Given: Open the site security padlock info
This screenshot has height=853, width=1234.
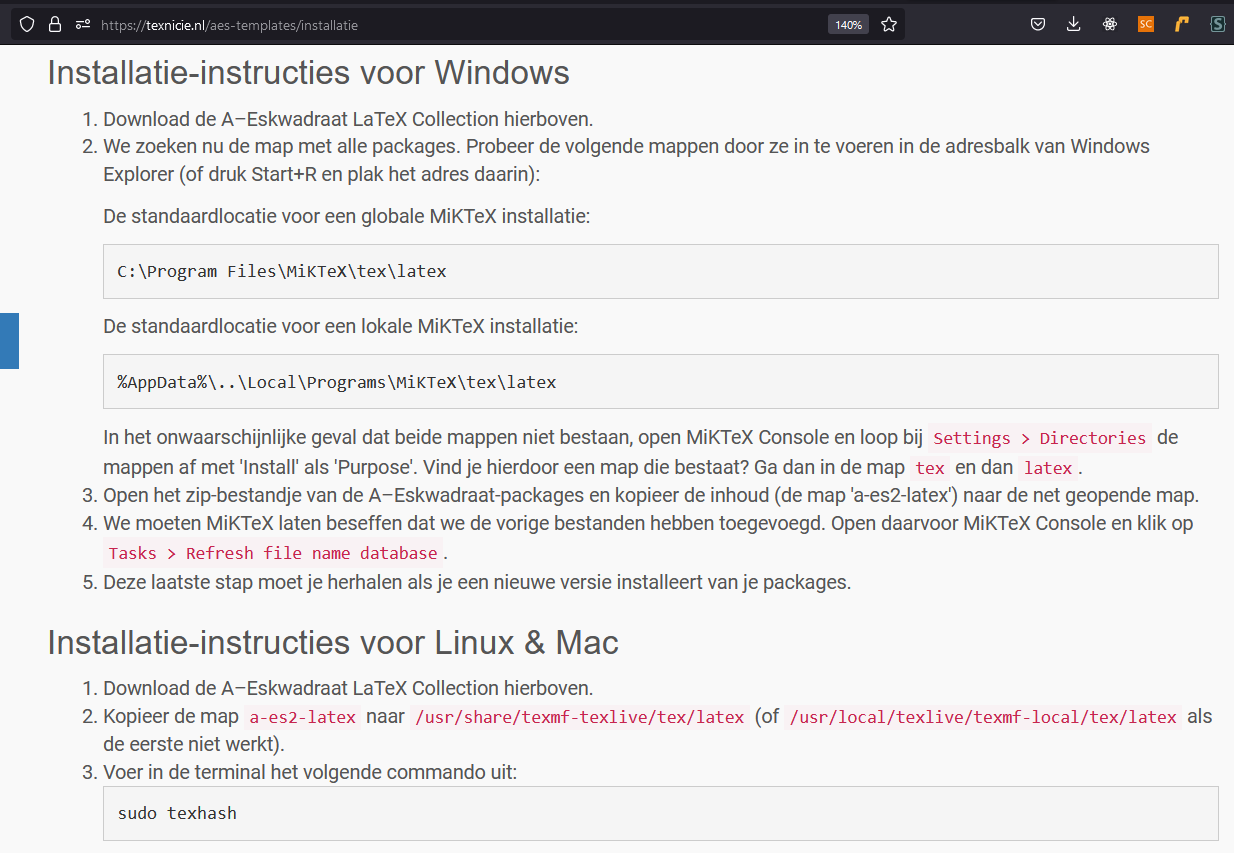Looking at the screenshot, I should 55,25.
